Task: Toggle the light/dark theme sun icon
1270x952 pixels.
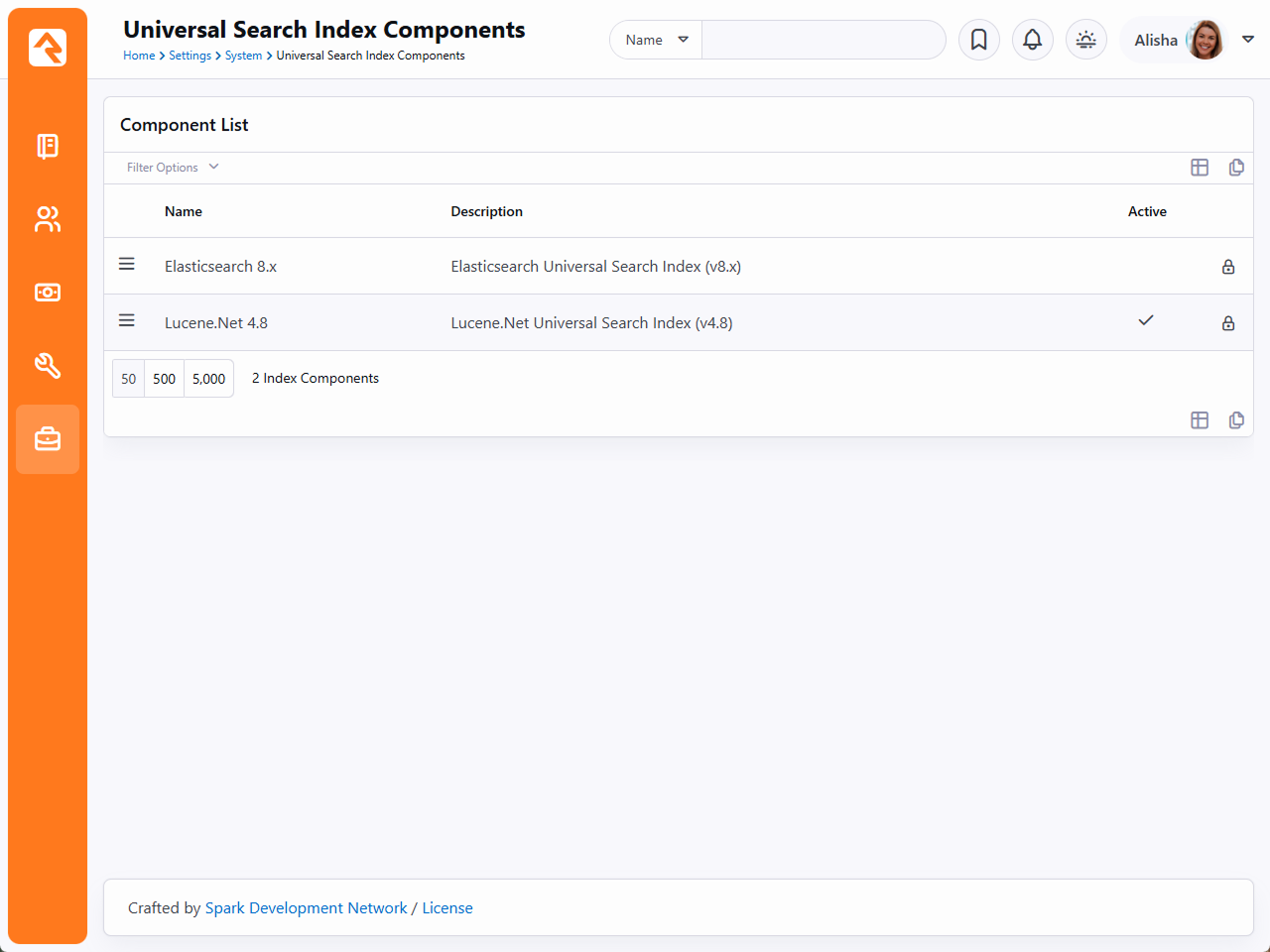Action: (1085, 40)
